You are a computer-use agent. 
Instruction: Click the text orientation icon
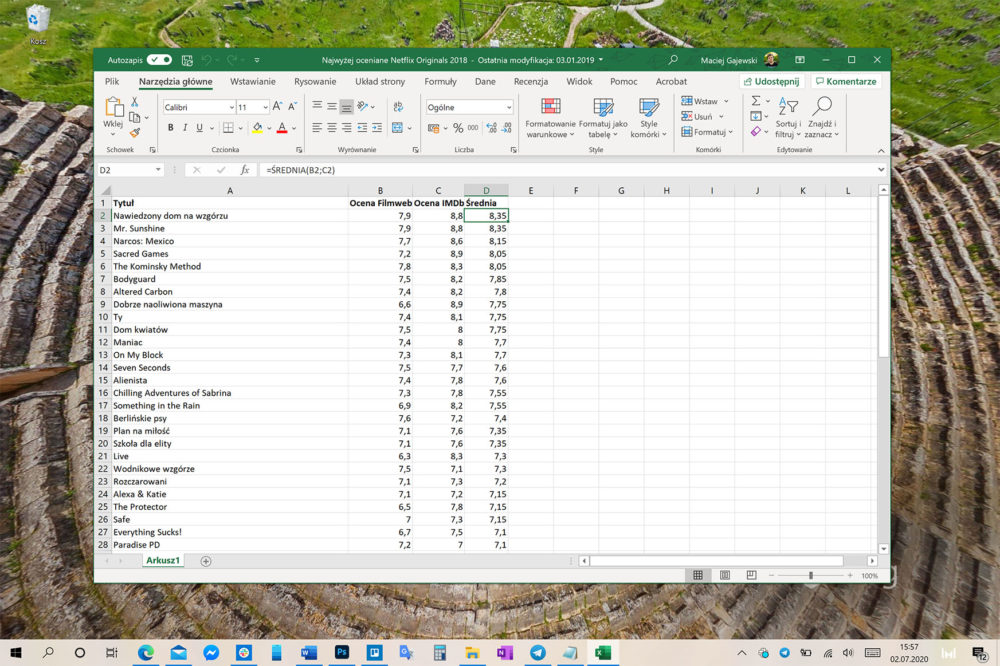click(363, 107)
